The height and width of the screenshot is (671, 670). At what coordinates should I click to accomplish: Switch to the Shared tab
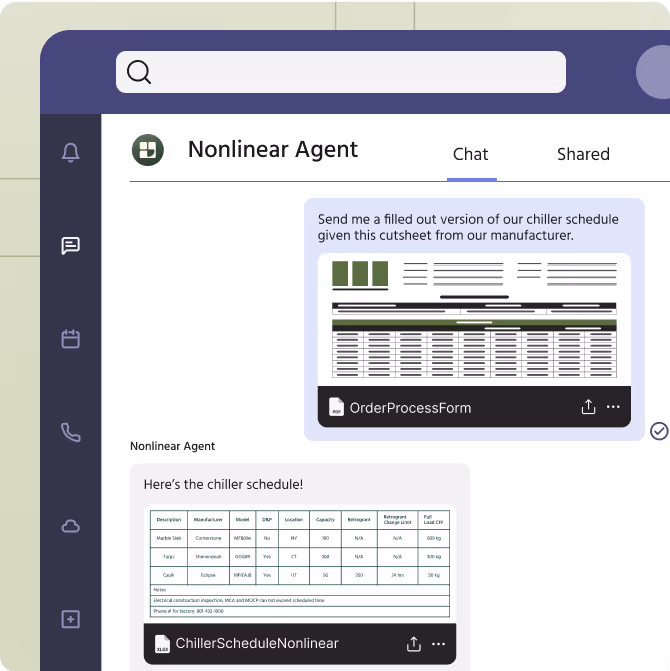point(583,154)
